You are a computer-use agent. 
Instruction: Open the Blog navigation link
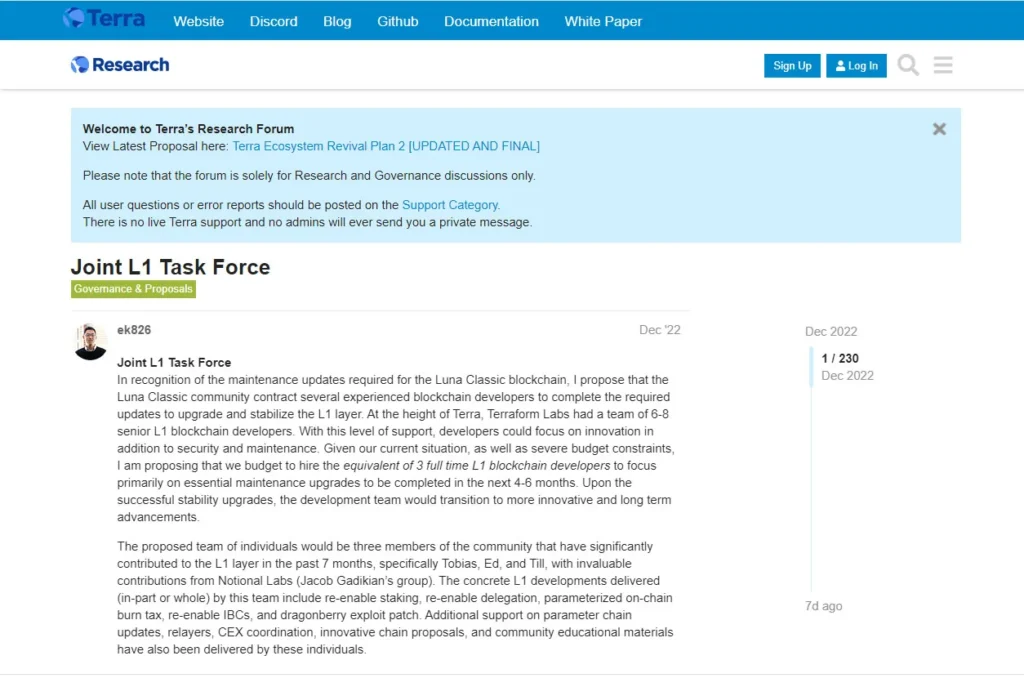pyautogui.click(x=337, y=22)
